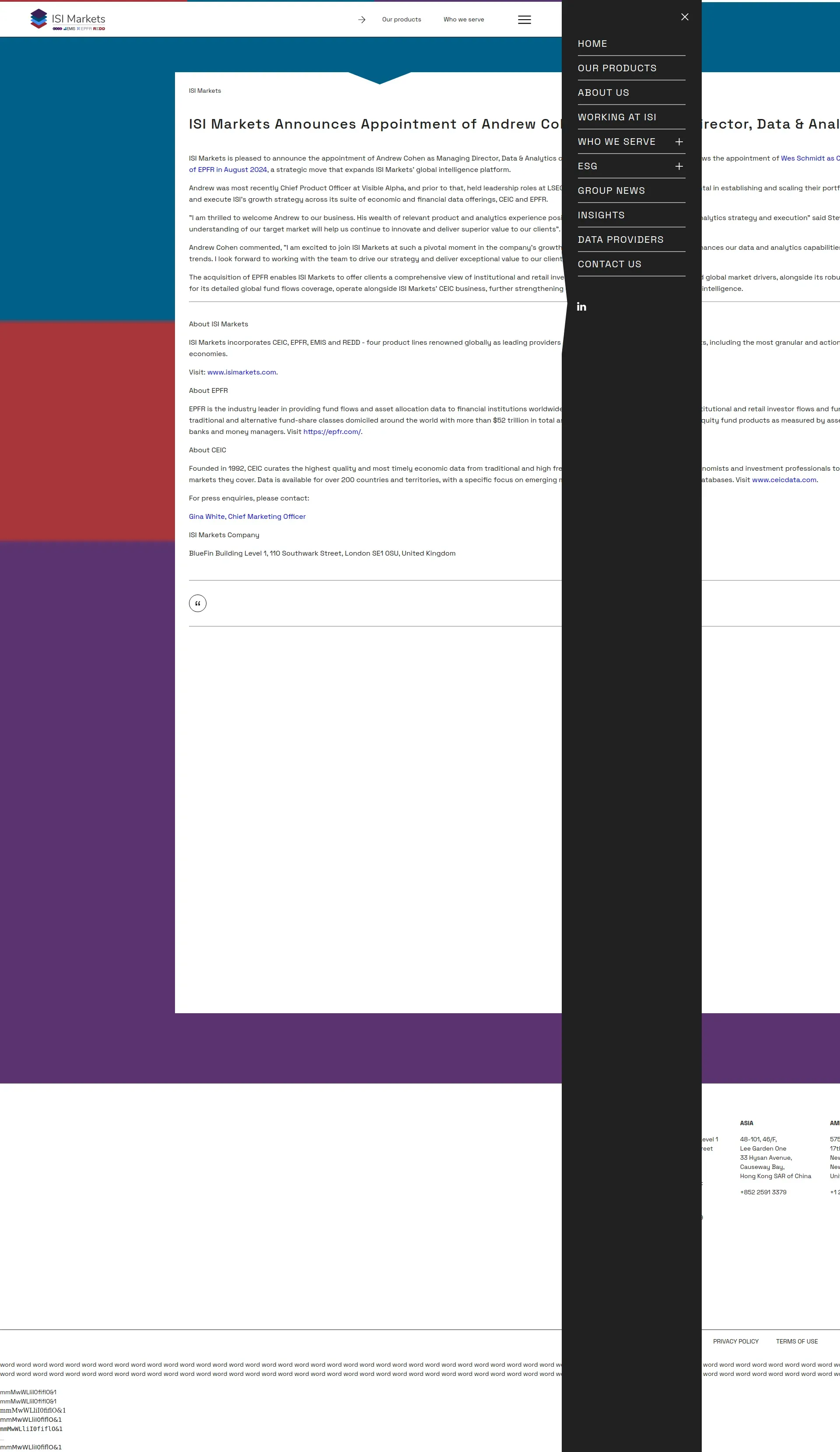Click the hamburger menu icon

(524, 20)
